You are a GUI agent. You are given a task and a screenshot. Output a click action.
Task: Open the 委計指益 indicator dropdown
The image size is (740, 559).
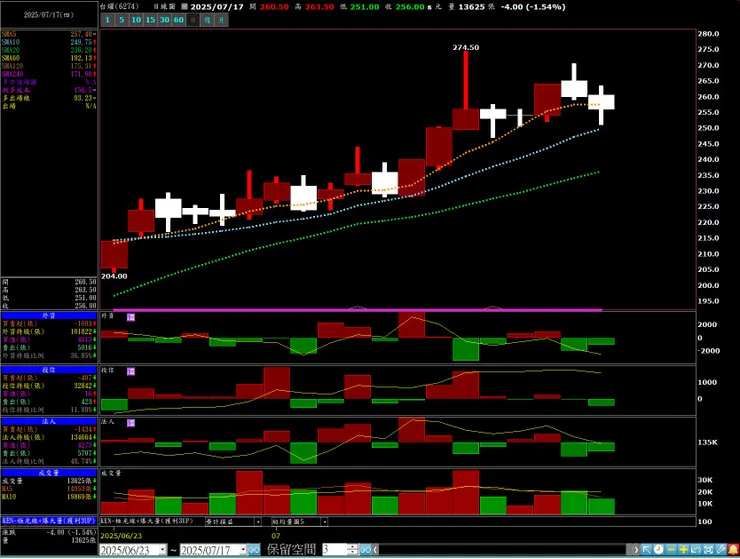258,522
